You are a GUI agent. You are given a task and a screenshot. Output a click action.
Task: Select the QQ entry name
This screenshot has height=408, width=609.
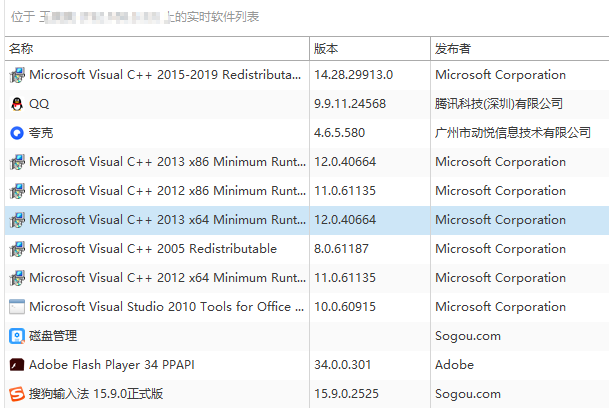click(x=39, y=104)
